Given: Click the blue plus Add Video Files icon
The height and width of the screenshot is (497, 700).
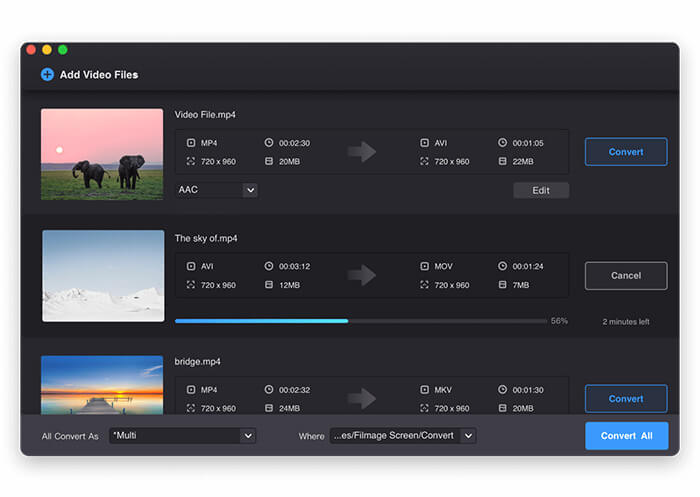Looking at the screenshot, I should click(x=47, y=75).
